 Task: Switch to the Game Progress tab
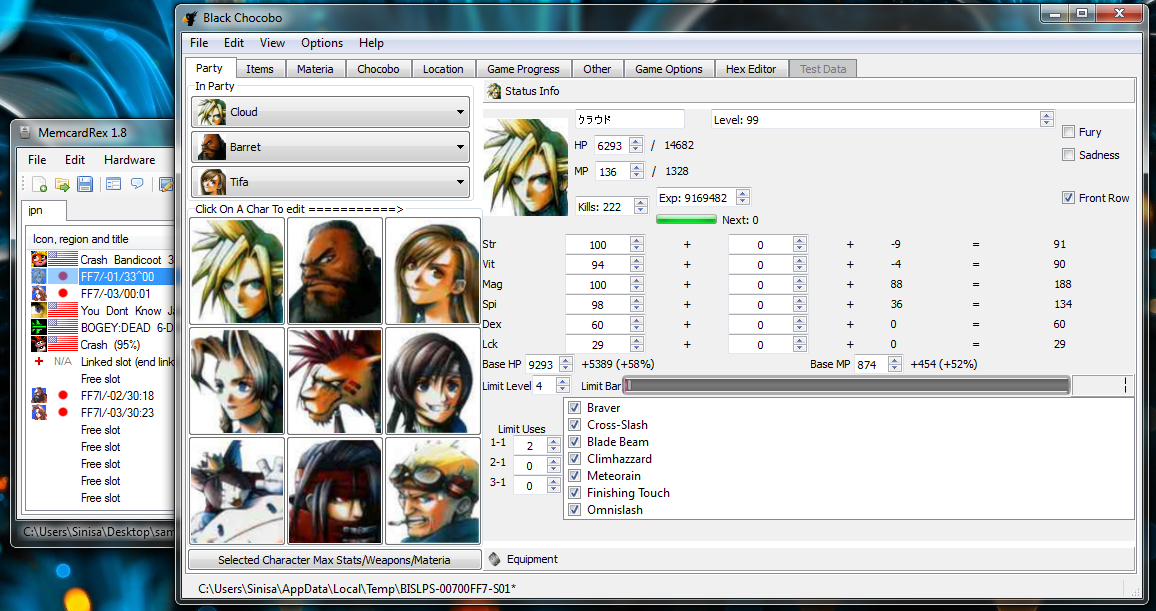(x=523, y=69)
